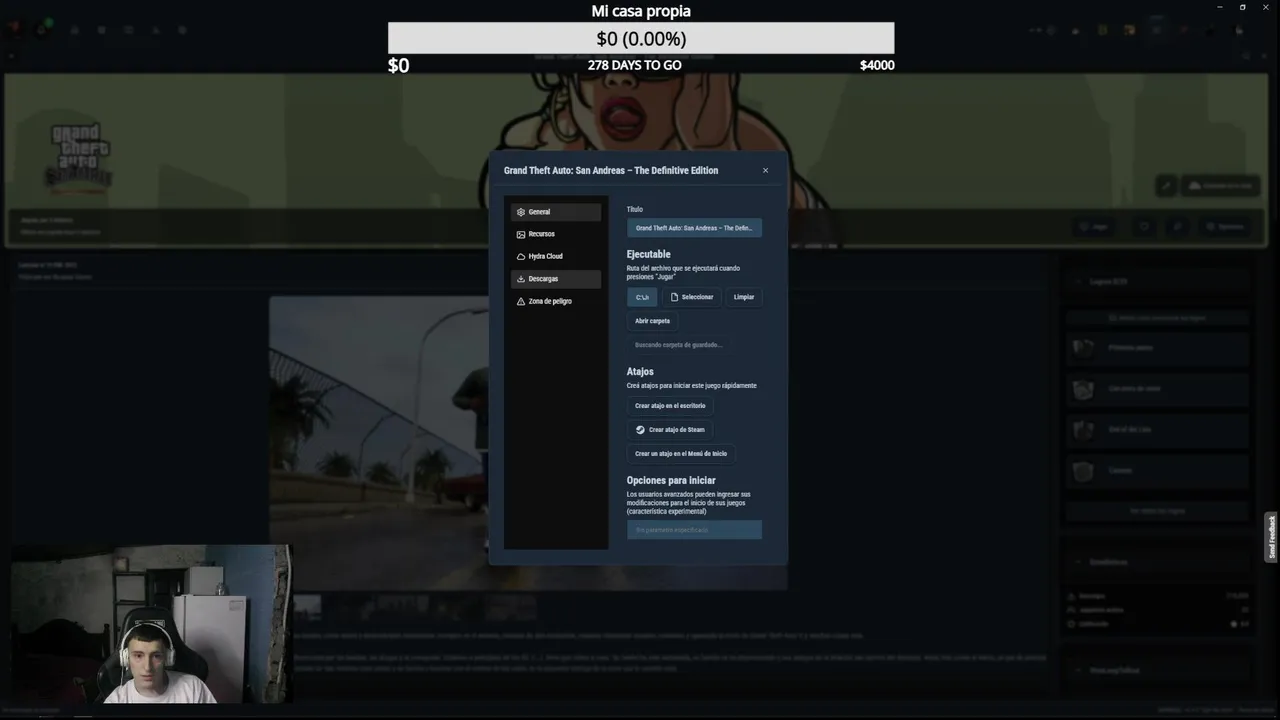This screenshot has height=720, width=1280.
Task: Click Crear un atajo en el Menú de inicio
Action: [x=681, y=454]
